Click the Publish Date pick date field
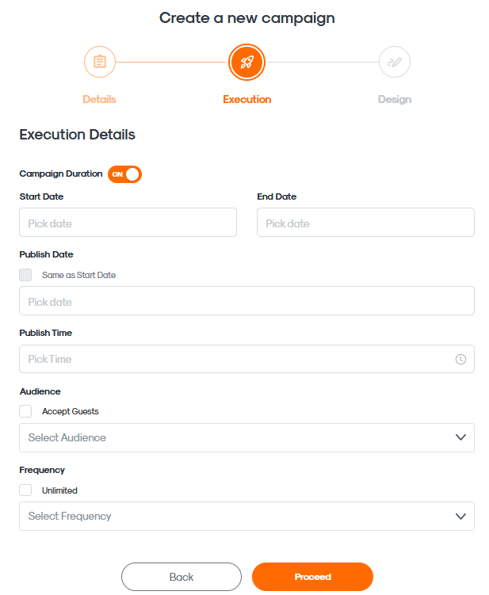The height and width of the screenshot is (595, 489). (x=247, y=301)
